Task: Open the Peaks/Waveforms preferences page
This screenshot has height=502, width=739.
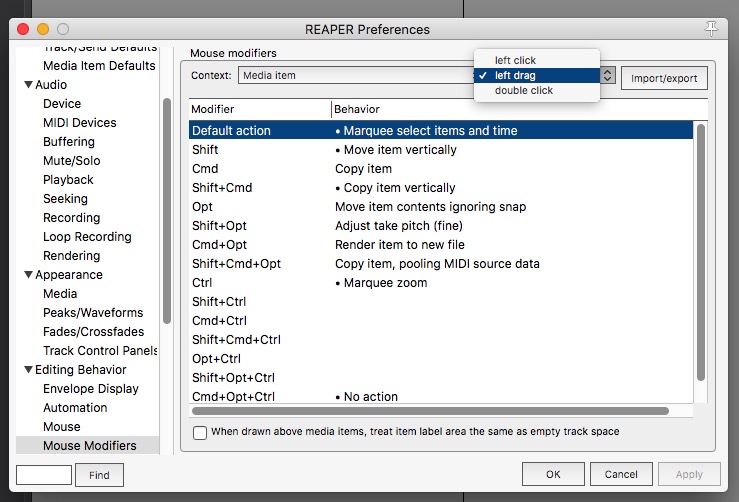Action: pos(93,313)
